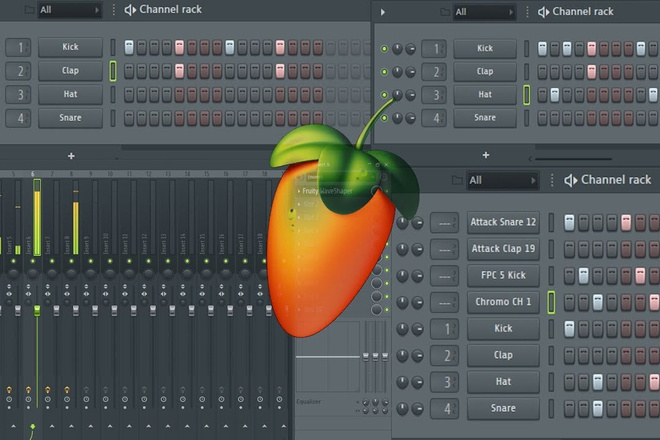Toggle mute LED on mixer Insert 11
This screenshot has height=440, width=660.
pyautogui.click(x=129, y=261)
